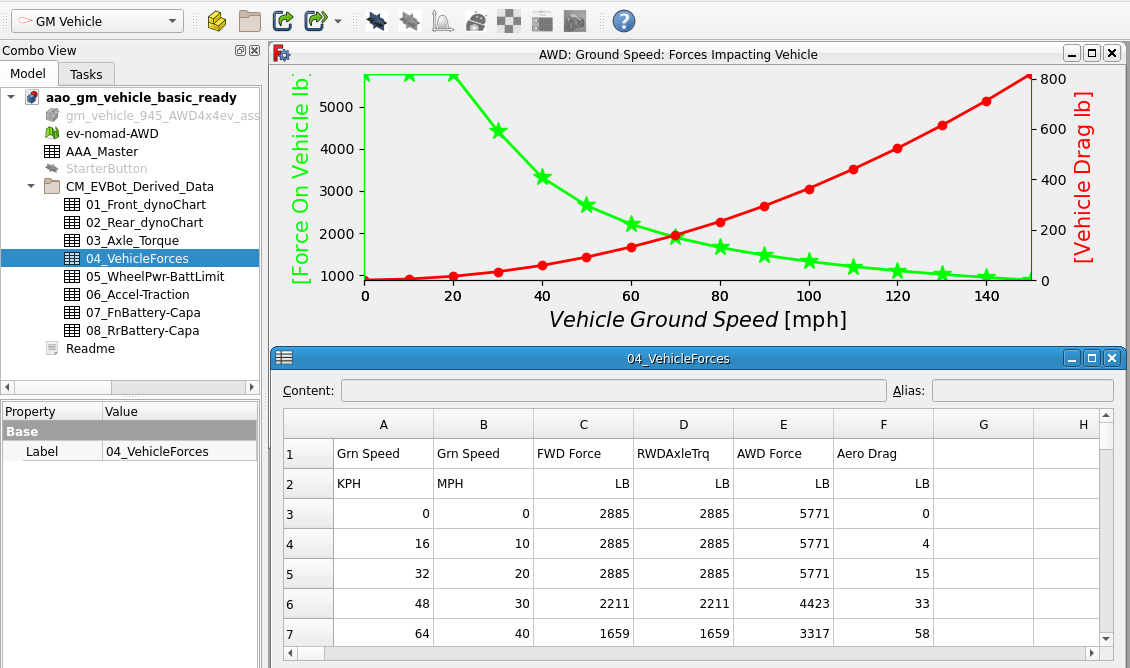Click the dark blue star-shaped toolbar icon
Viewport: 1130px width, 668px height.
coord(376,21)
